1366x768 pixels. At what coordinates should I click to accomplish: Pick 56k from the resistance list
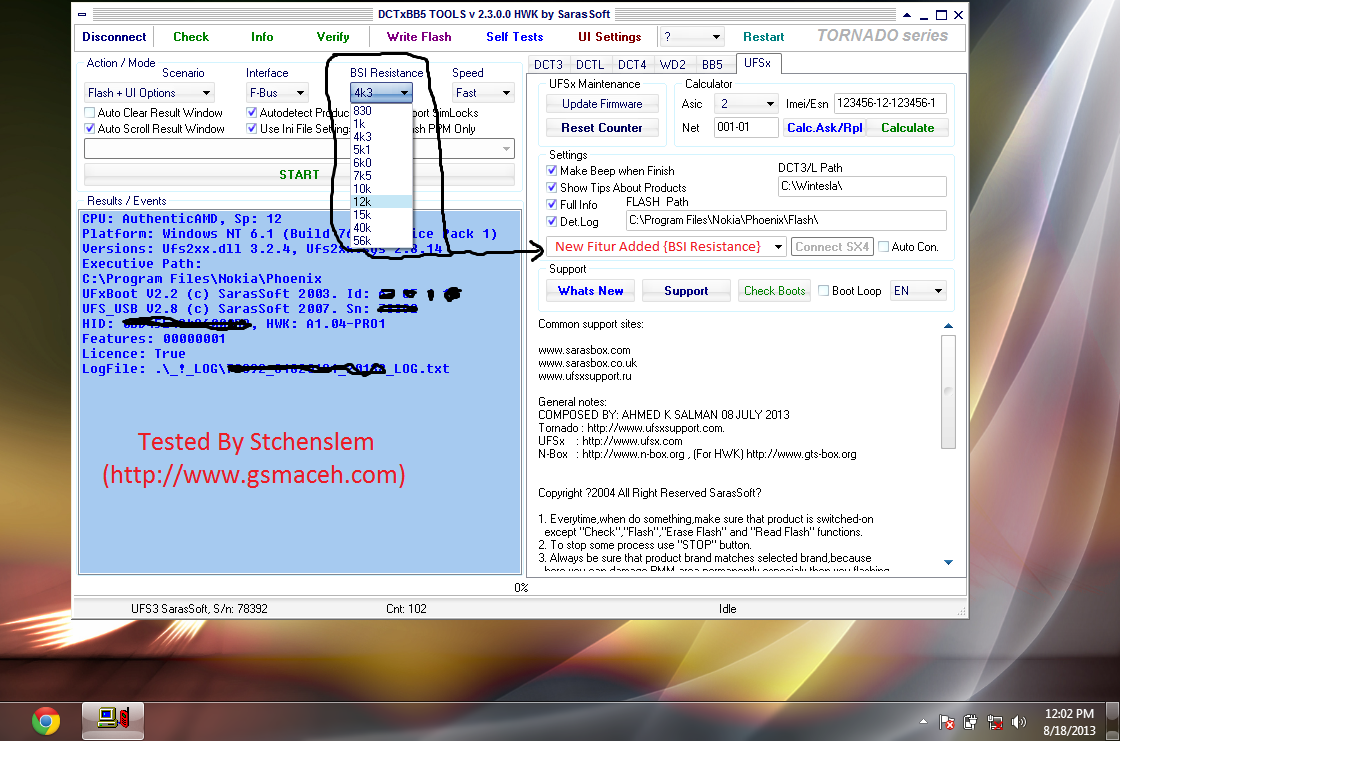point(381,241)
